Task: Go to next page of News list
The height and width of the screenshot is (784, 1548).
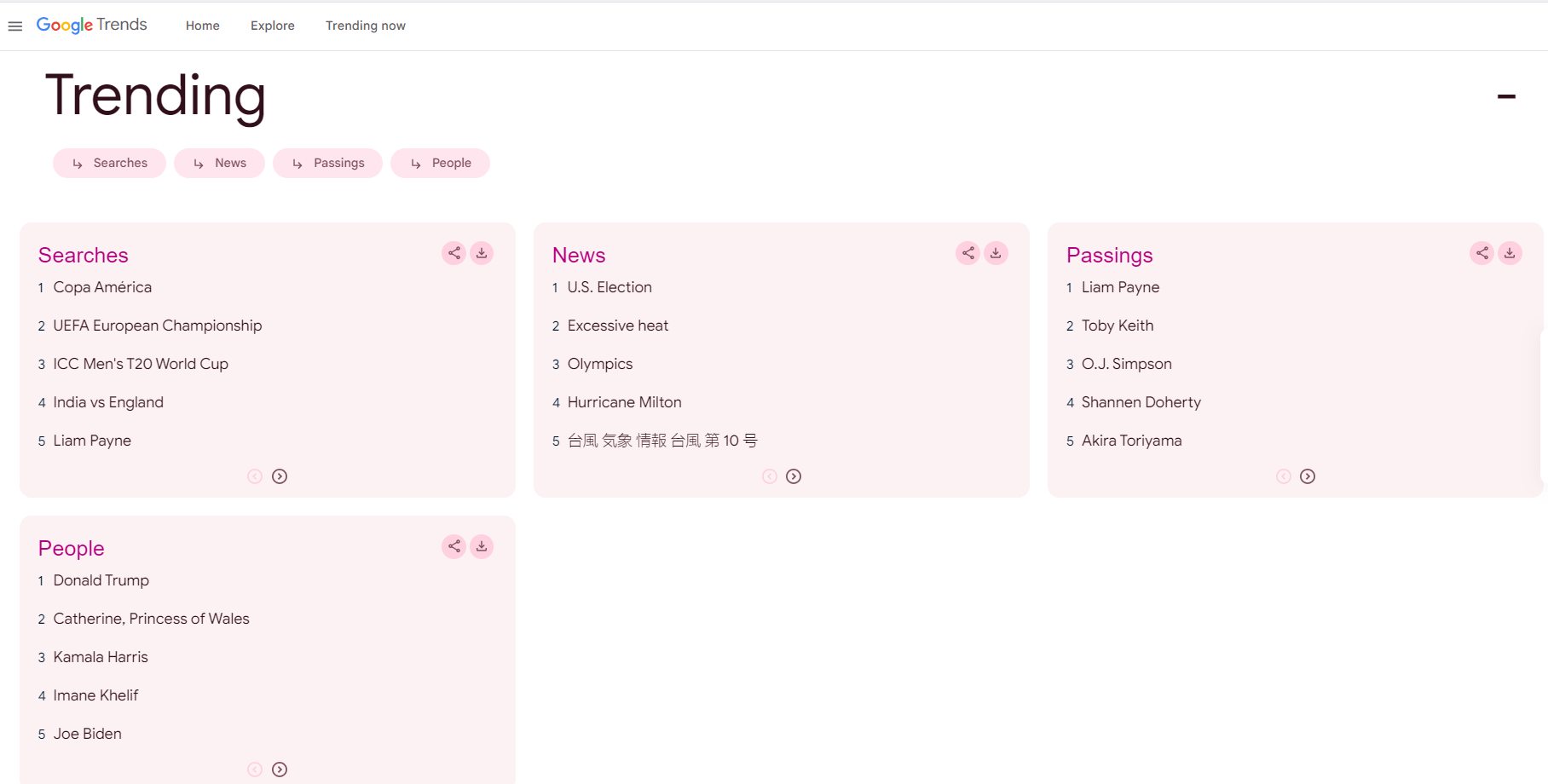Action: tap(794, 476)
